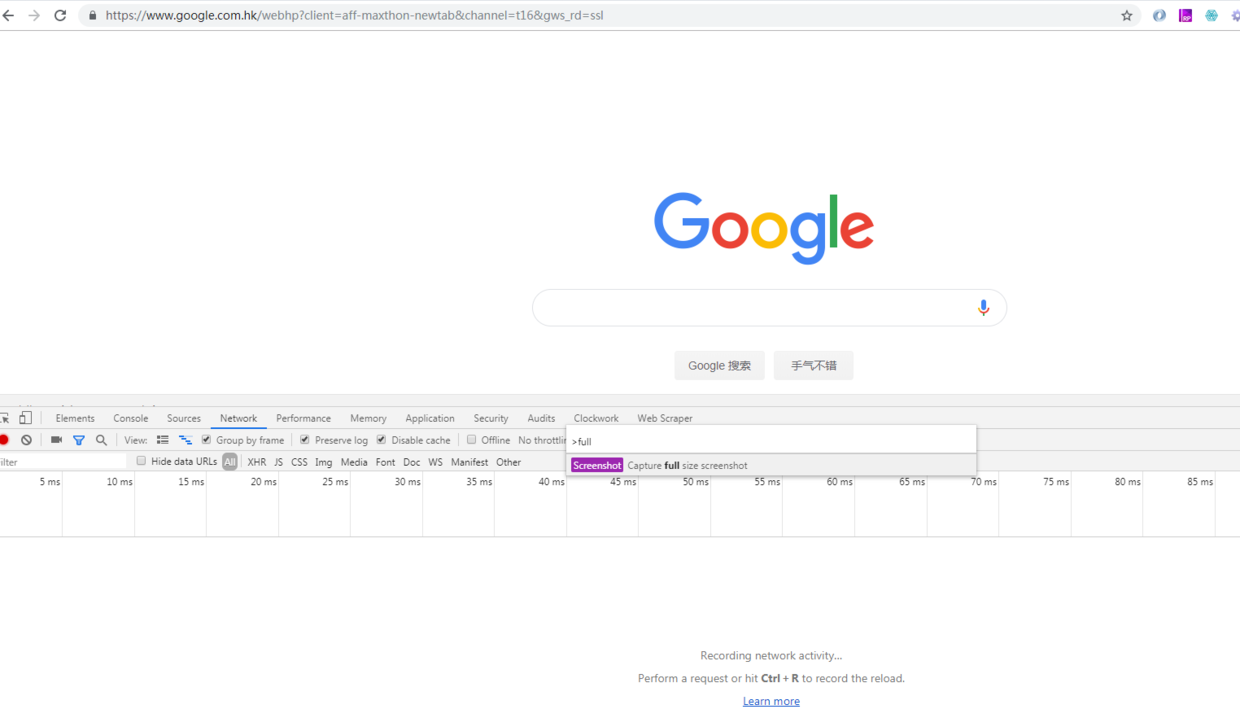Viewport: 1240px width, 718px height.
Task: Use large request rows view
Action: [162, 440]
